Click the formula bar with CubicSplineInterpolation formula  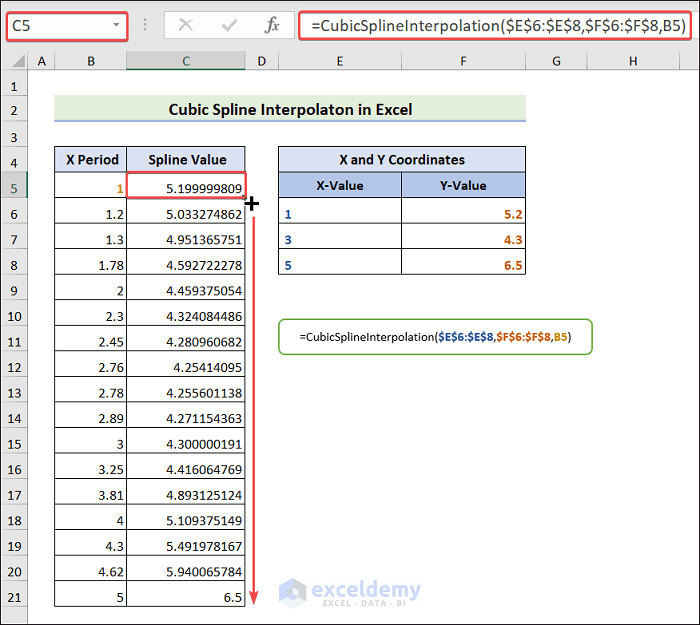click(x=495, y=26)
